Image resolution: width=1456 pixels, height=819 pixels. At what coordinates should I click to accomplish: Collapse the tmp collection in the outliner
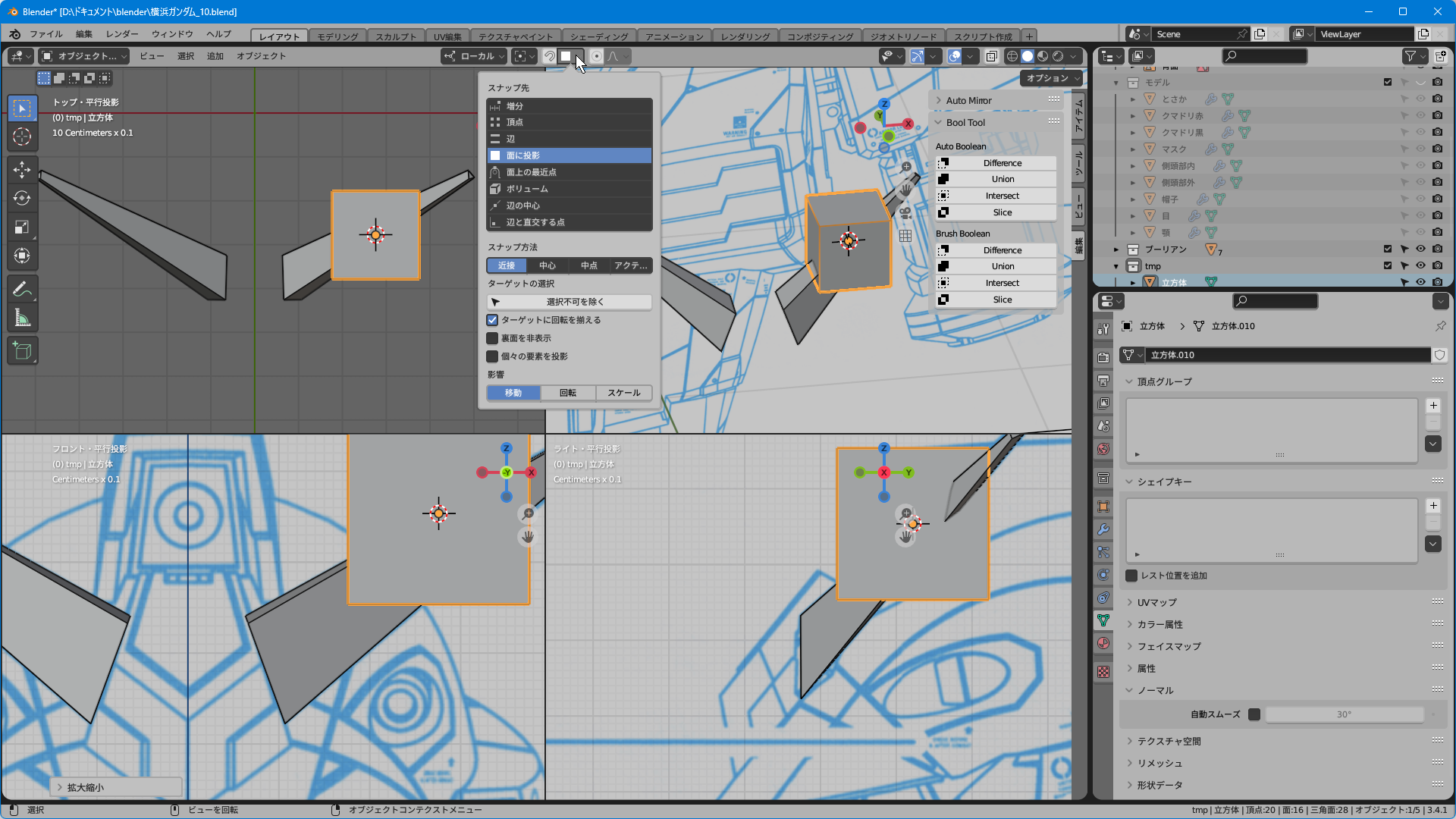tap(1116, 266)
